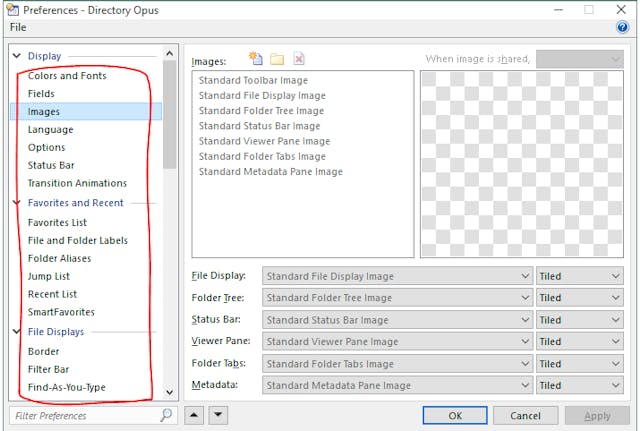Click the up arrow button beside the filter
640x431 pixels.
click(x=195, y=415)
